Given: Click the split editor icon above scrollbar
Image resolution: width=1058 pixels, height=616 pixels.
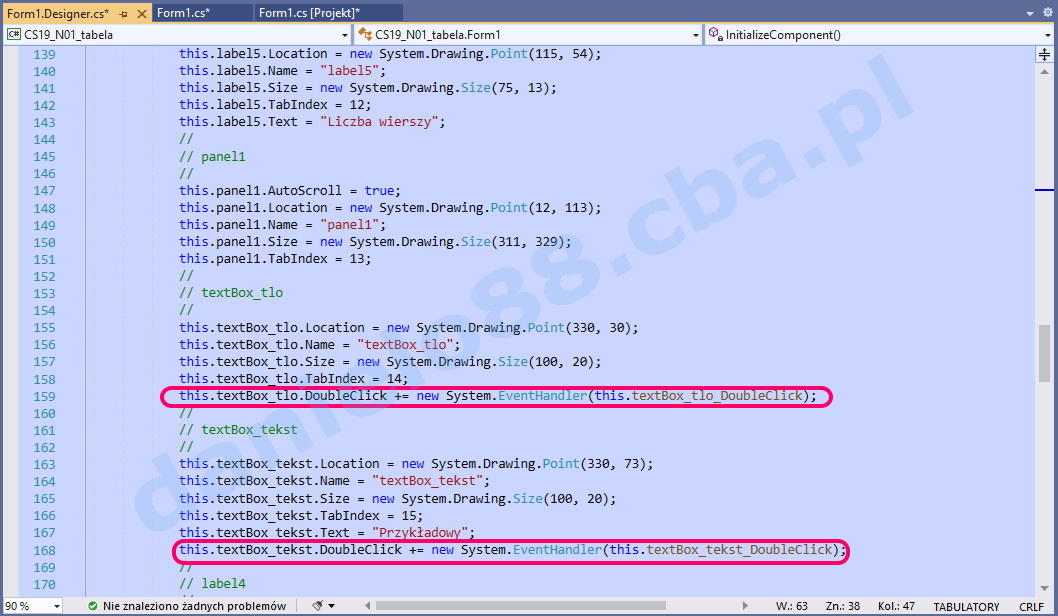Looking at the screenshot, I should tap(1046, 54).
